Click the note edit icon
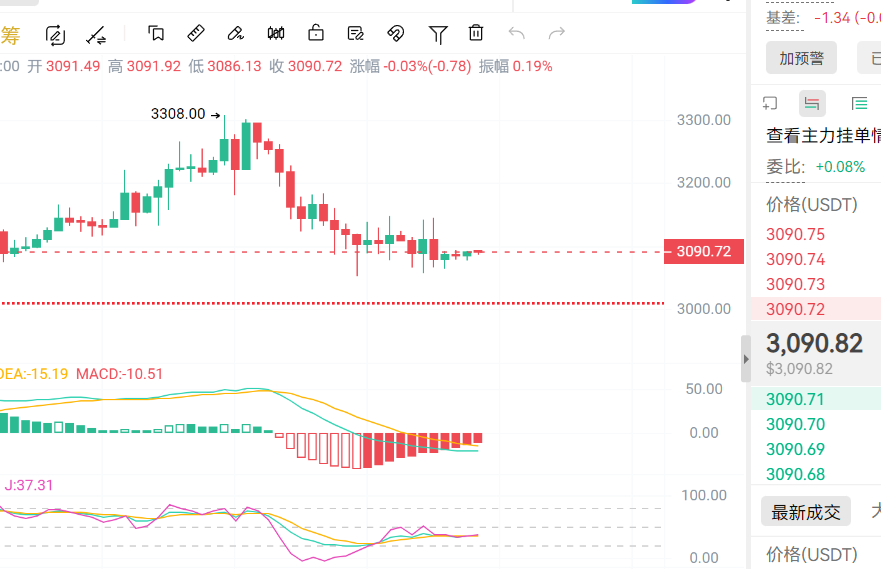This screenshot has height=569, width=881. coord(356,34)
